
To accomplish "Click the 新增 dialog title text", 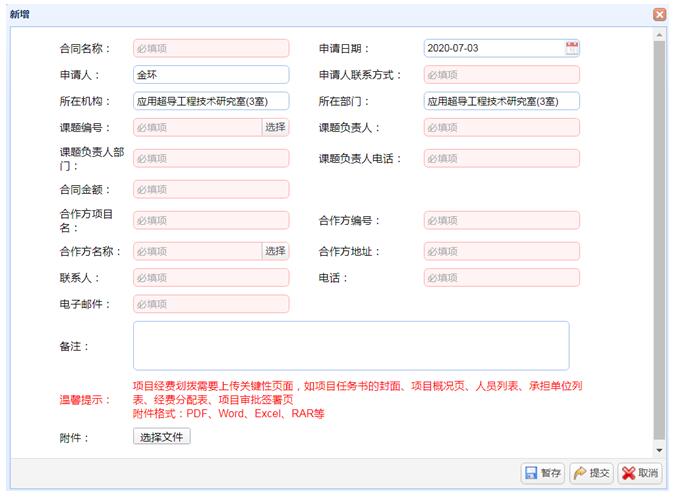I will tap(20, 14).
